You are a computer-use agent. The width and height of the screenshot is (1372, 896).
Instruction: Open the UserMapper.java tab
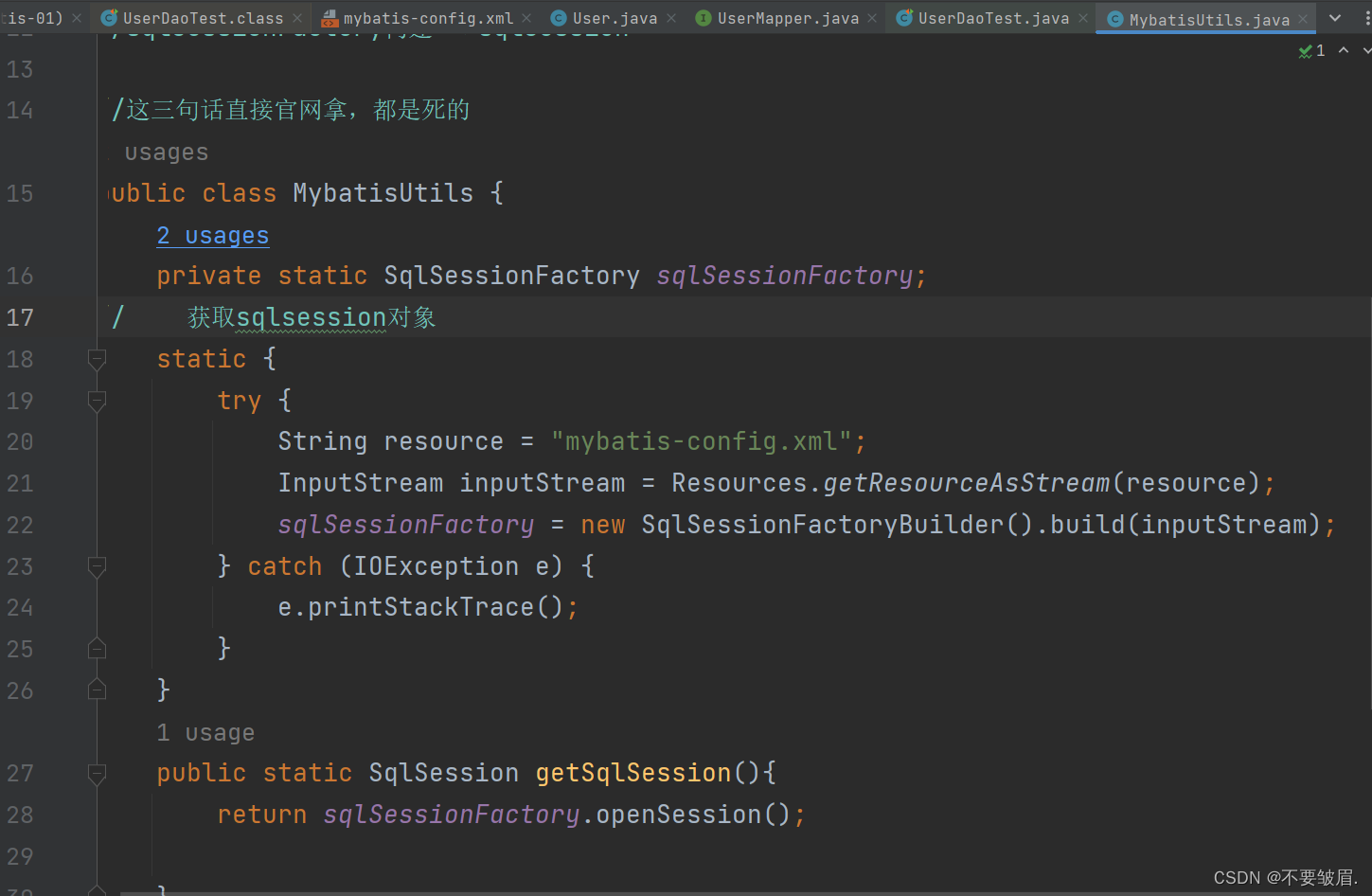788,18
